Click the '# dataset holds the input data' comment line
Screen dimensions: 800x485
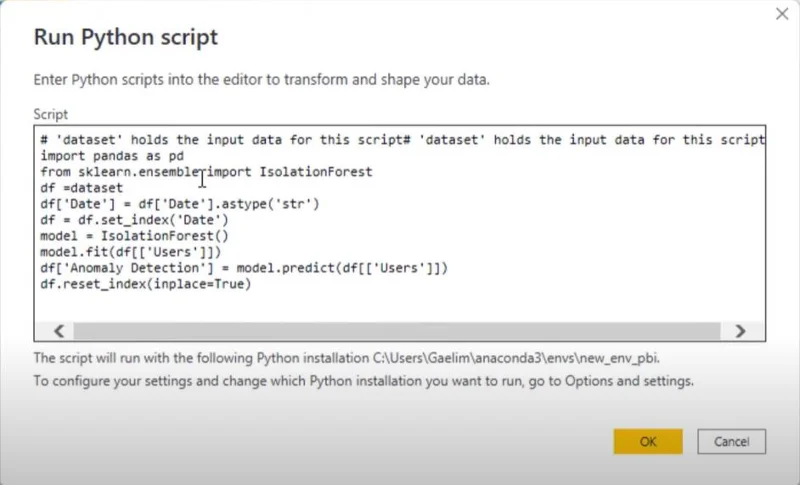403,140
